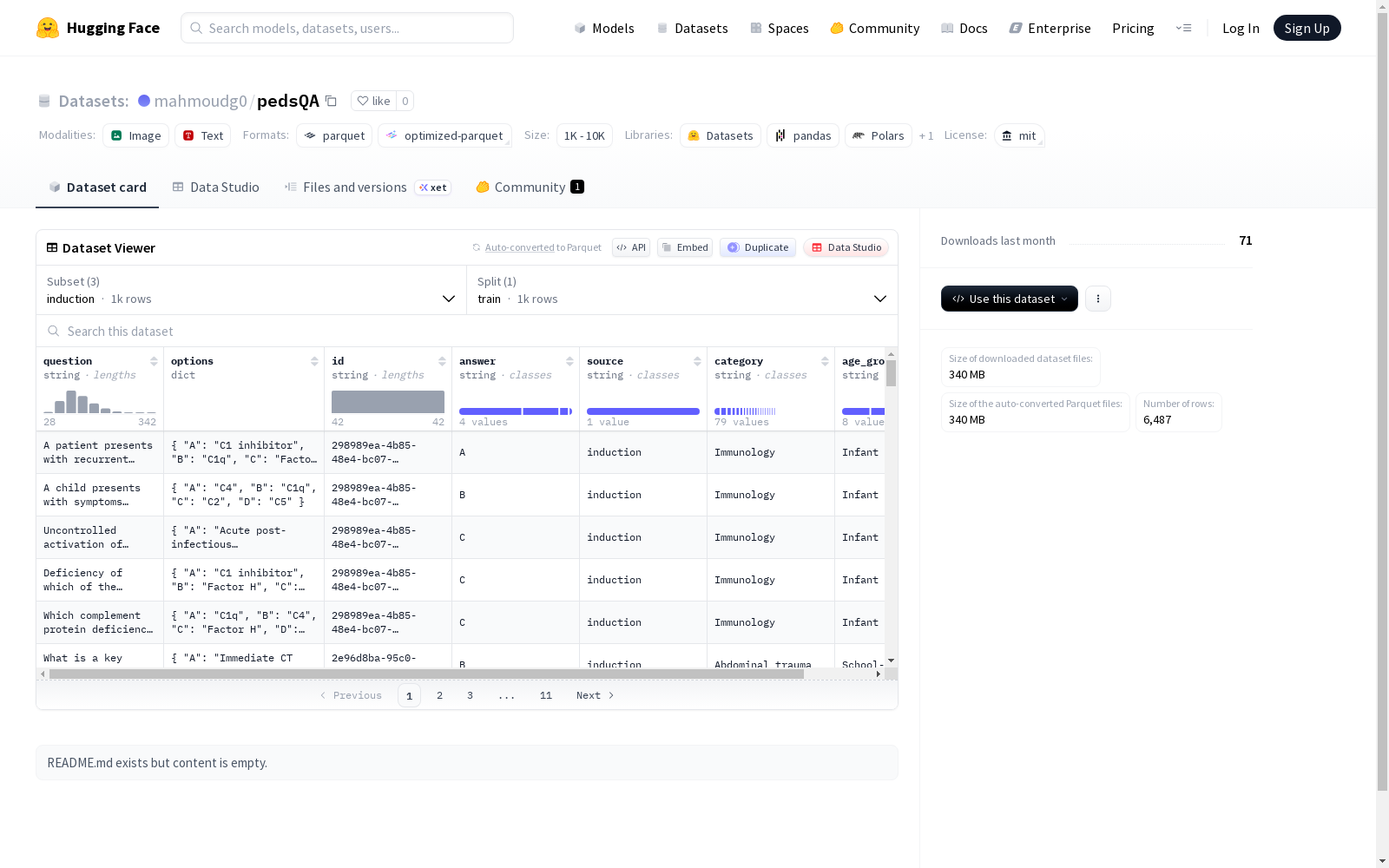Image resolution: width=1389 pixels, height=868 pixels.
Task: Select the parquet format tag
Action: tap(334, 135)
